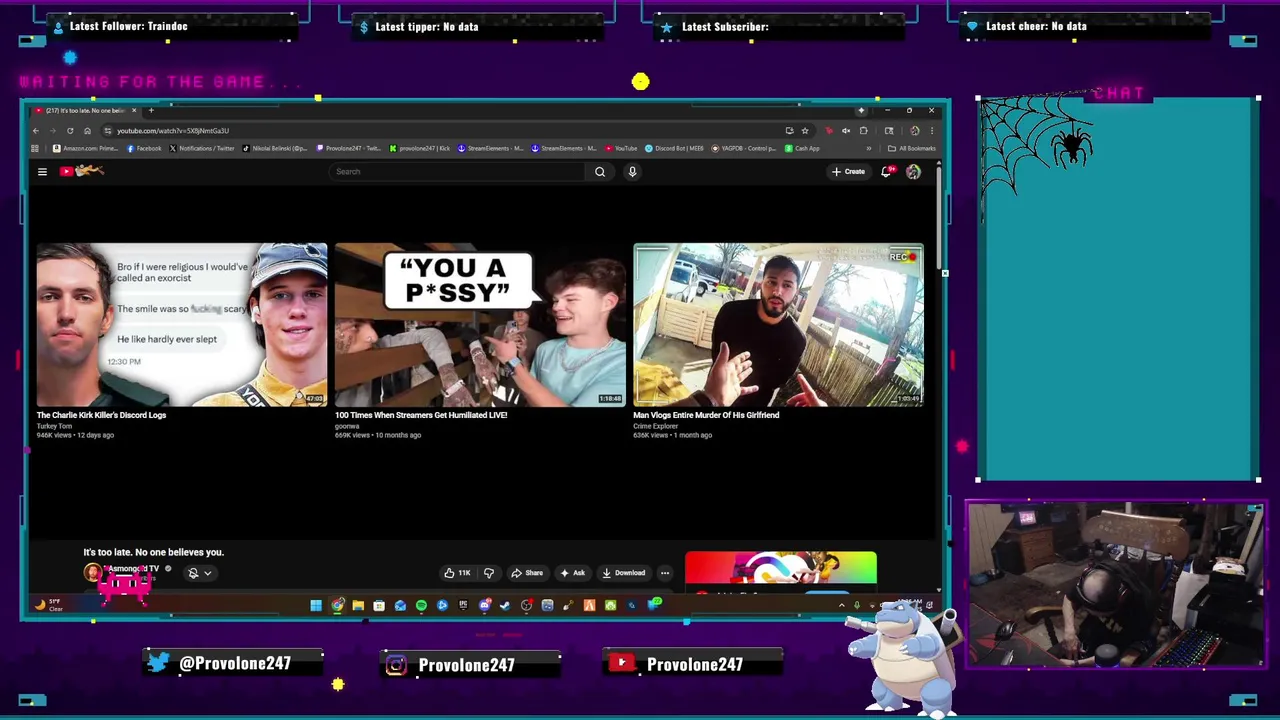The image size is (1280, 720).
Task: Open the Windows Start menu
Action: click(316, 605)
